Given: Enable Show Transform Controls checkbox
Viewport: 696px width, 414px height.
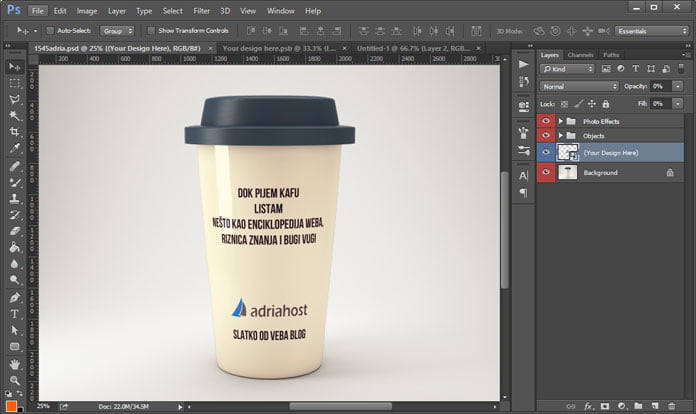Looking at the screenshot, I should (x=151, y=31).
